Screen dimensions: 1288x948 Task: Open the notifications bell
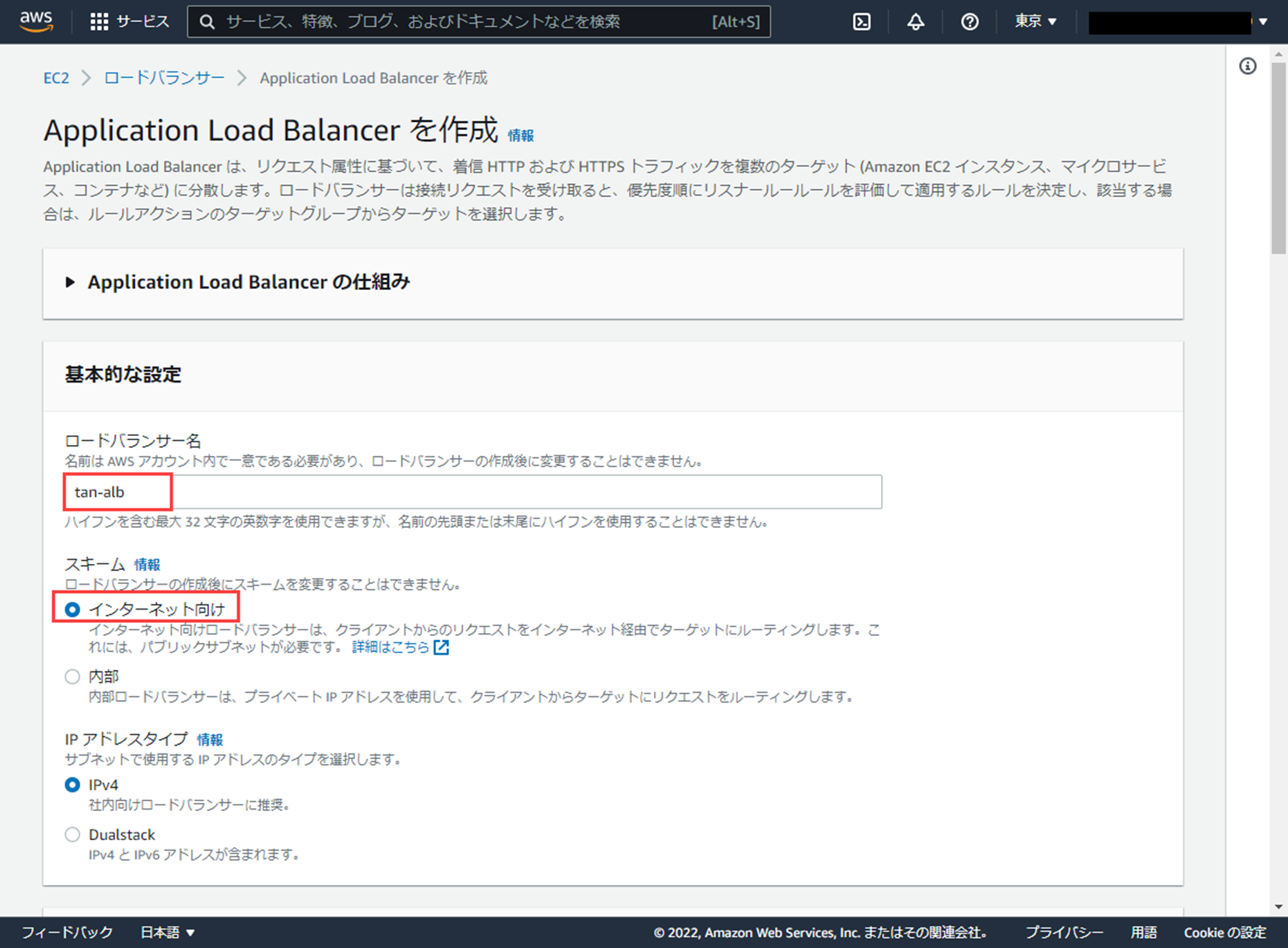pos(916,22)
